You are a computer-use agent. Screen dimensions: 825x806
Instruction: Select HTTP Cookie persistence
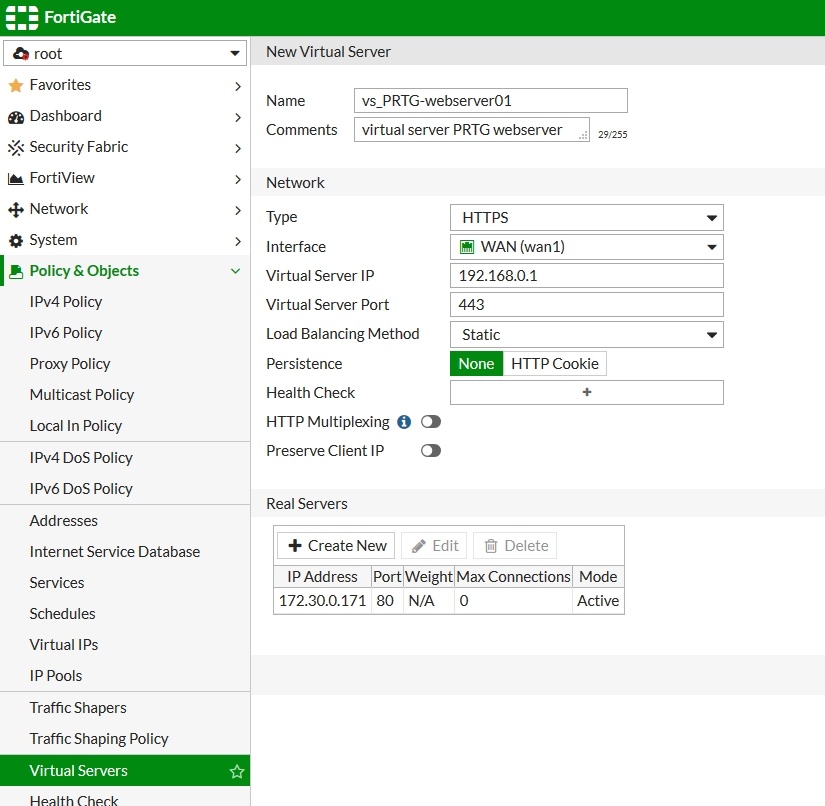[554, 363]
